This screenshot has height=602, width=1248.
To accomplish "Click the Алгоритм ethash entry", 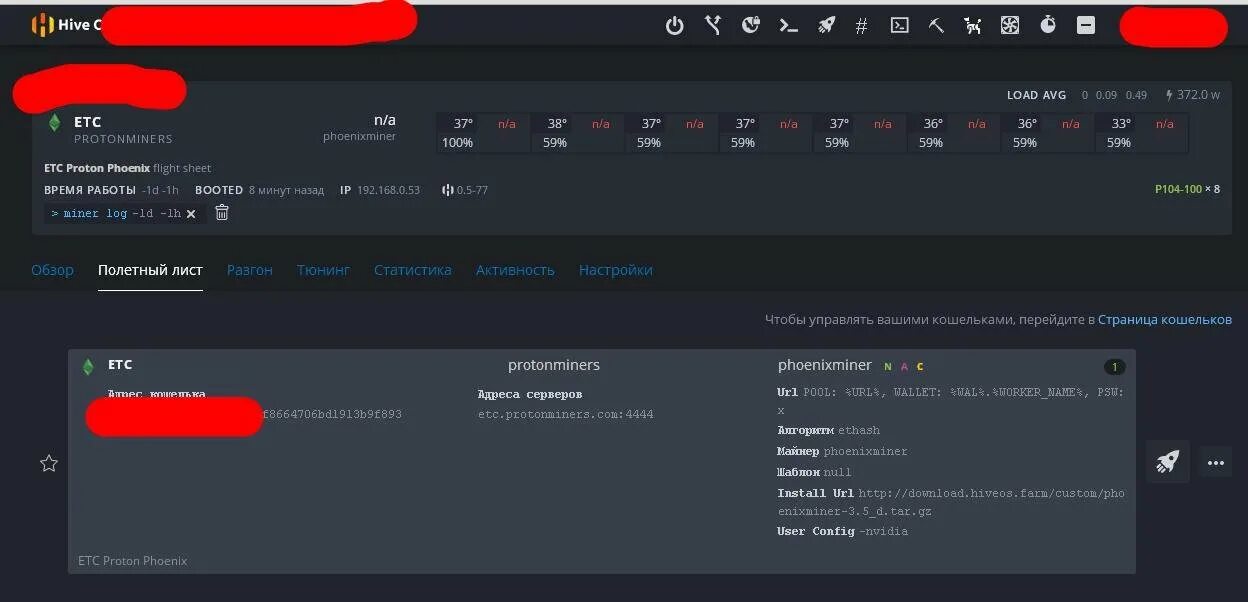I will 829,430.
